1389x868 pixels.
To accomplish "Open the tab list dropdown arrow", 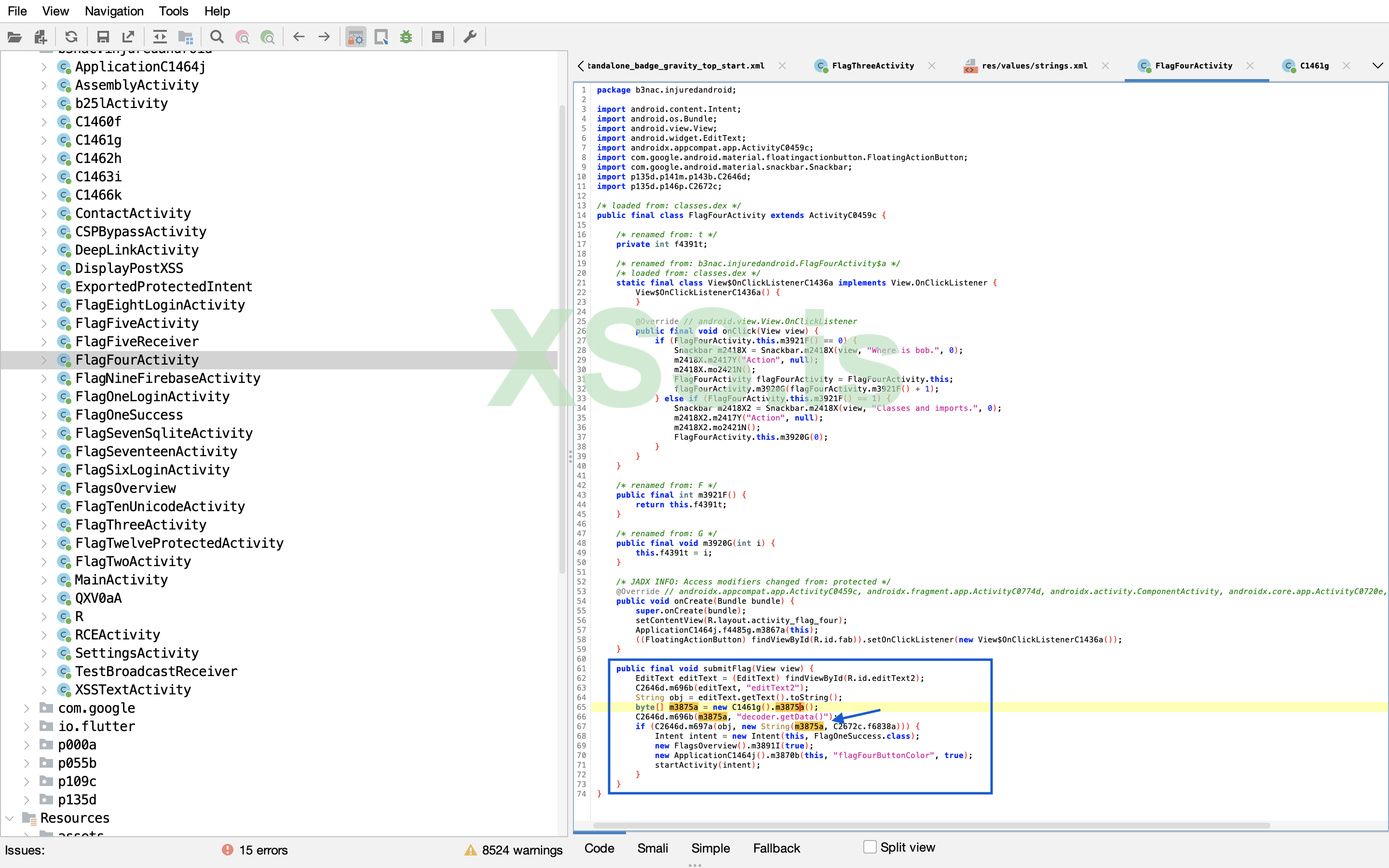I will (x=1377, y=66).
